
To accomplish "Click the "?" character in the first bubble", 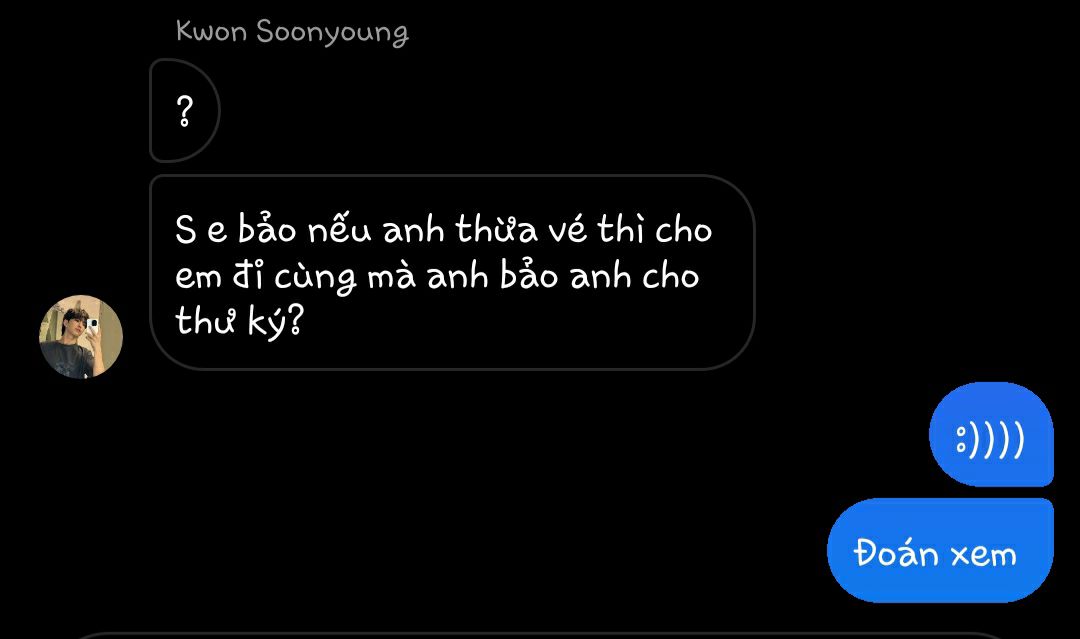I will coord(185,112).
